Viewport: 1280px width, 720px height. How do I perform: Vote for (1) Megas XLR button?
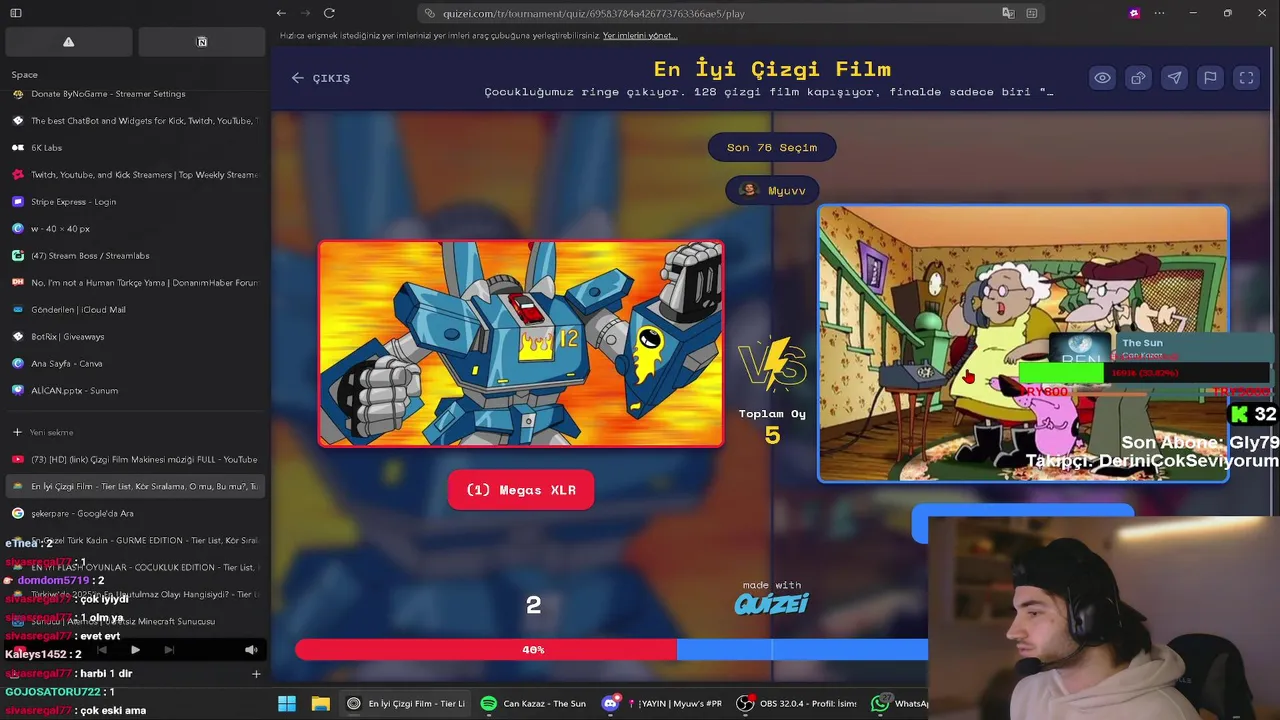click(x=521, y=490)
